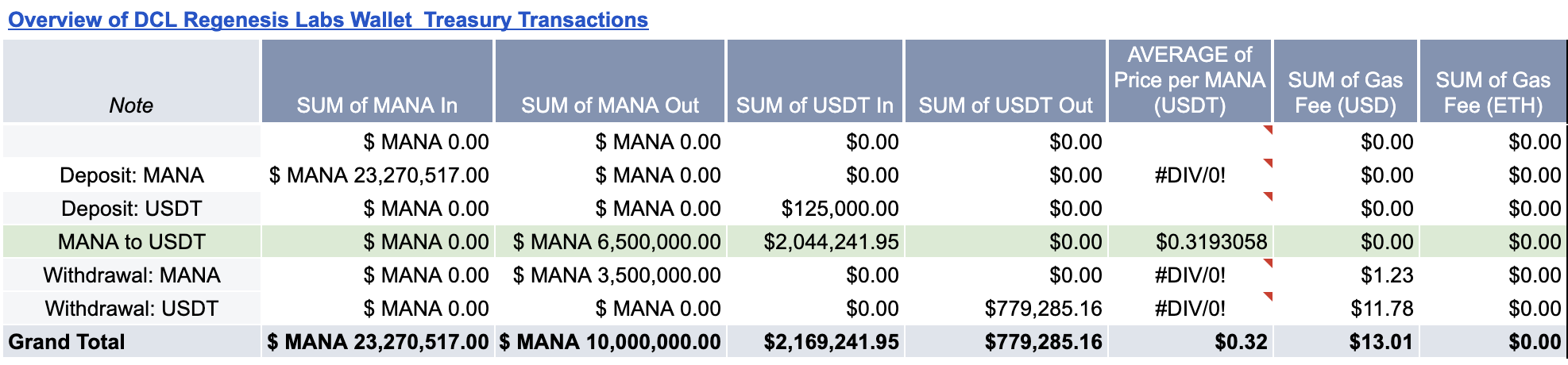Screen dimensions: 1568x365
Task: Select the SUM of Gas Fee (ETH) header
Action: (x=1493, y=92)
